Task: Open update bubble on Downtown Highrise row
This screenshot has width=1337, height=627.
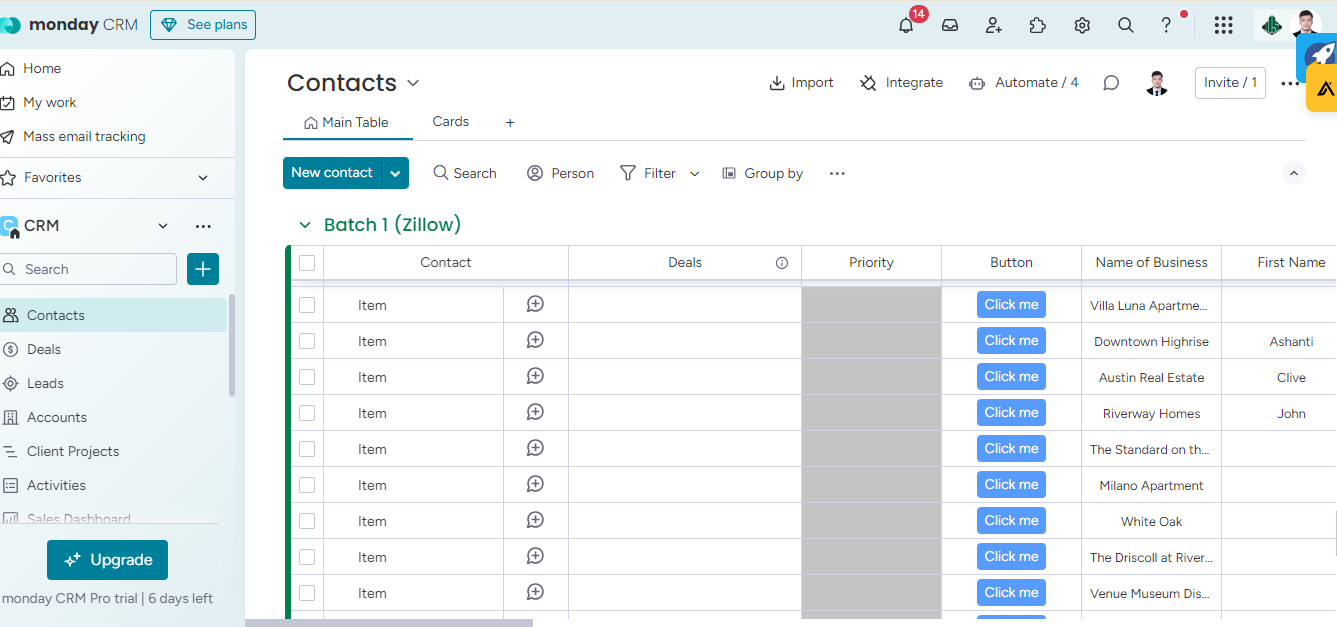Action: [535, 340]
